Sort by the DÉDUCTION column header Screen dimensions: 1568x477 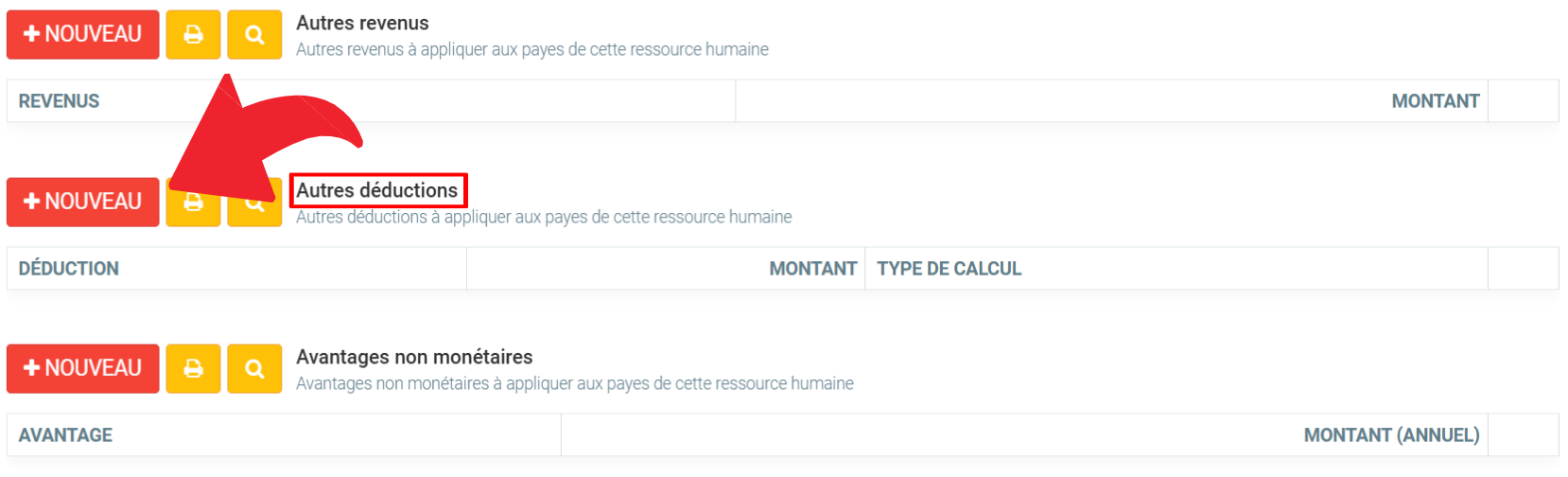pos(69,269)
